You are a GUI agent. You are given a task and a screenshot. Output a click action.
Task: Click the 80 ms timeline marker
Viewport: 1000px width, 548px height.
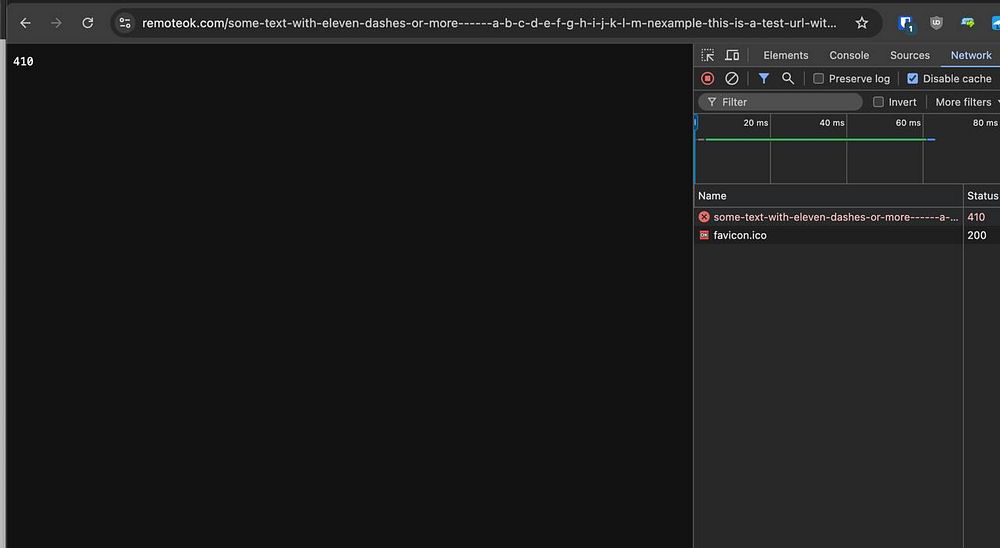coord(985,122)
